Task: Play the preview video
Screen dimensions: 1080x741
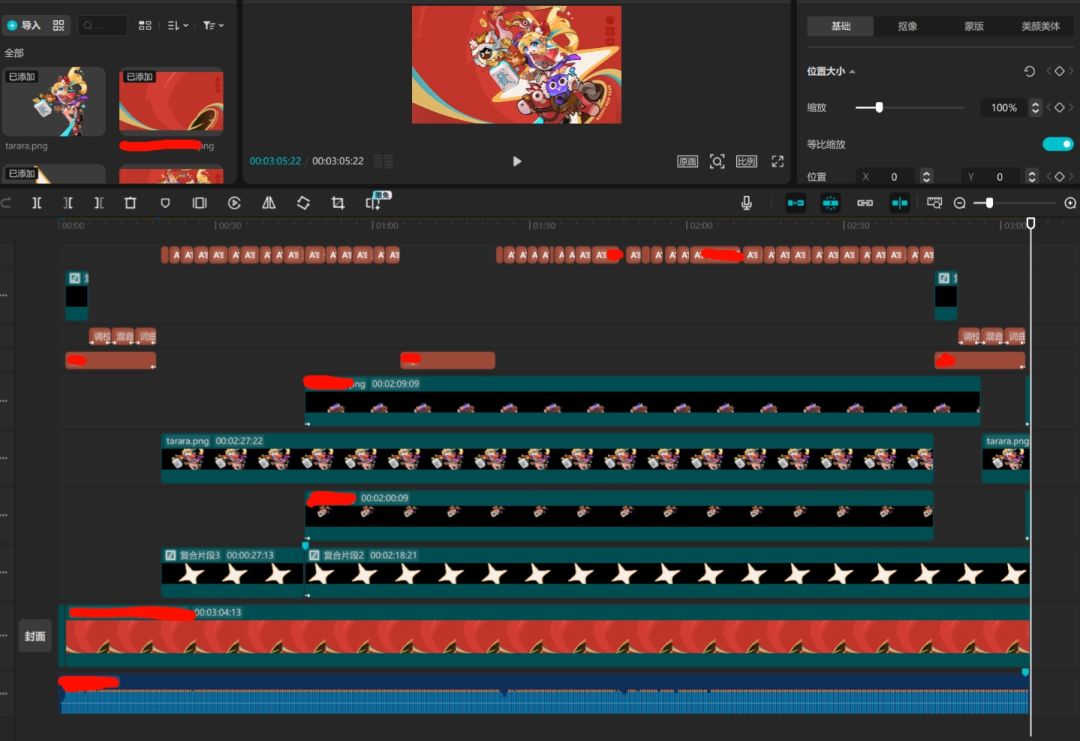Action: tap(517, 161)
